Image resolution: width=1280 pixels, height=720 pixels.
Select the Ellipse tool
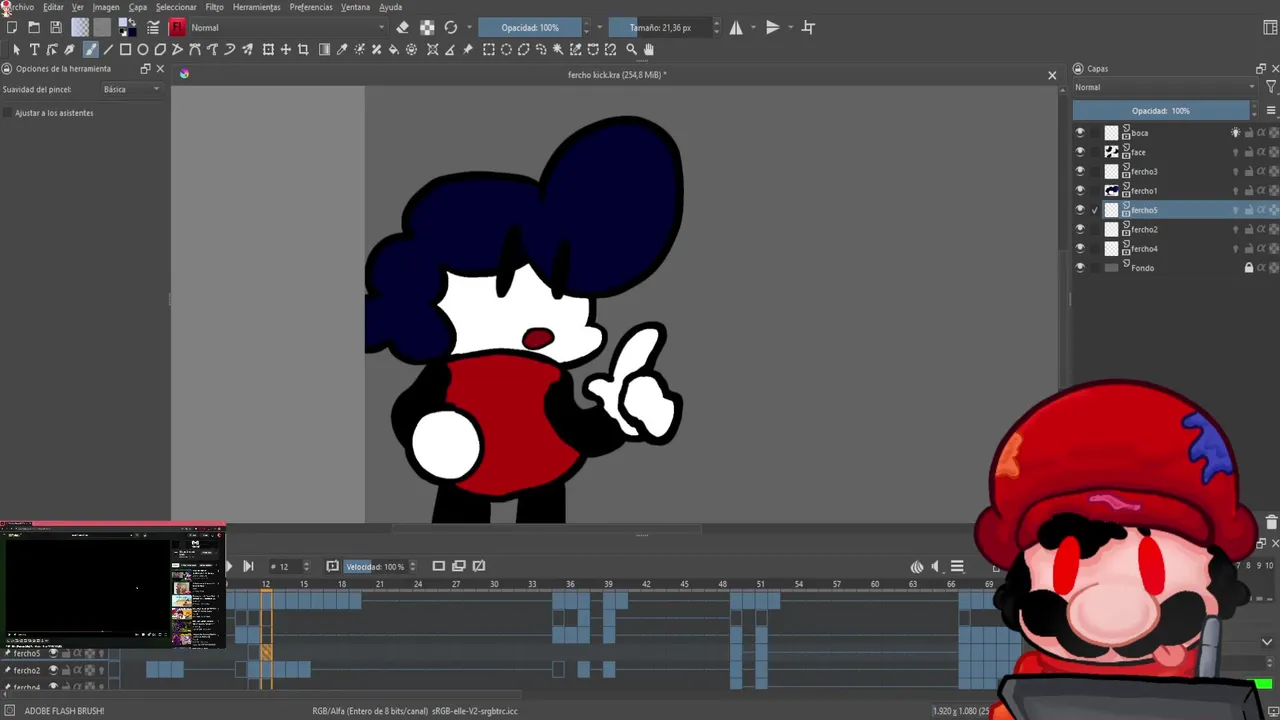pyautogui.click(x=143, y=49)
